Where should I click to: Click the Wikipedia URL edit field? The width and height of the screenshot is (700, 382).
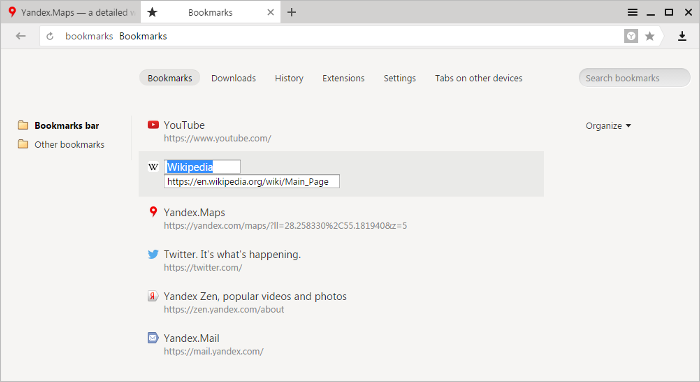pos(252,181)
